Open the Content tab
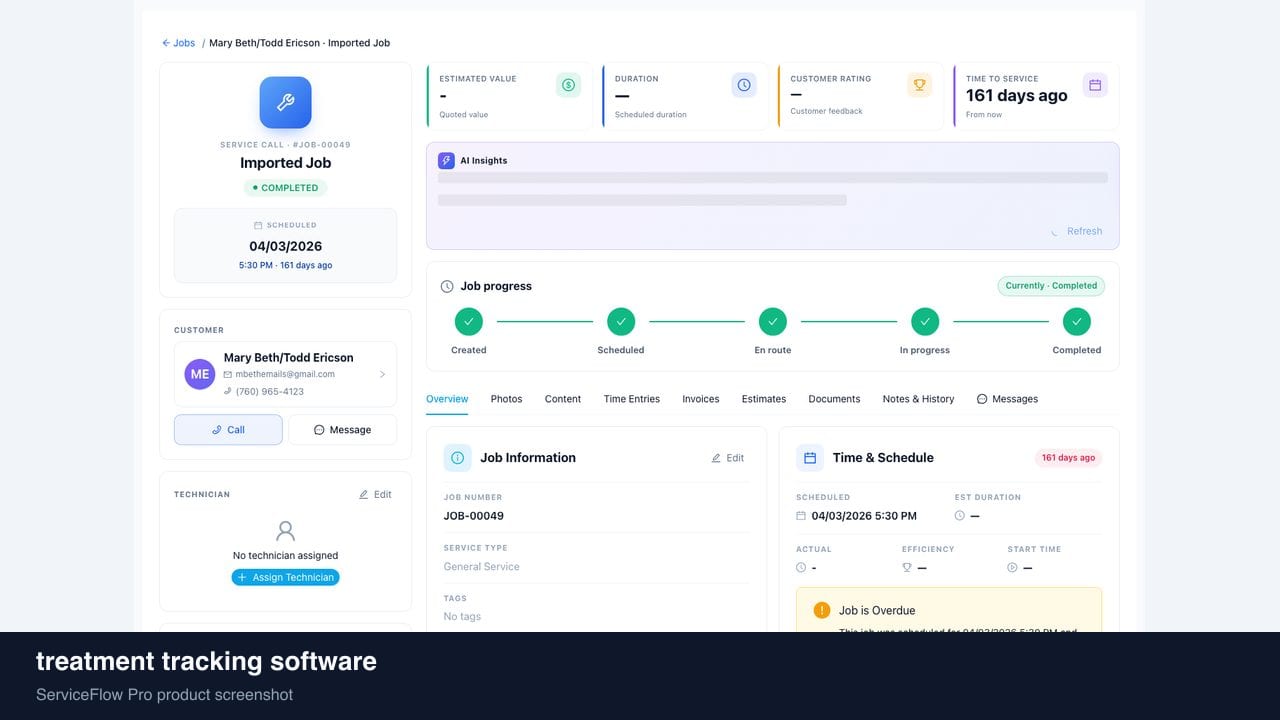Viewport: 1280px width, 720px height. tap(563, 399)
